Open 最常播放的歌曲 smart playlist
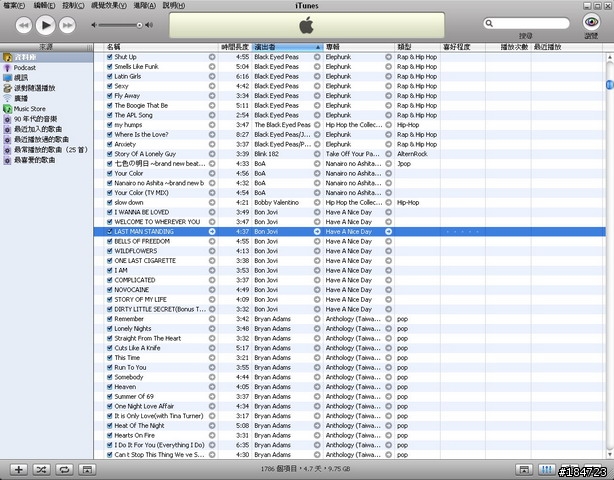This screenshot has width=614, height=480. [x=51, y=150]
